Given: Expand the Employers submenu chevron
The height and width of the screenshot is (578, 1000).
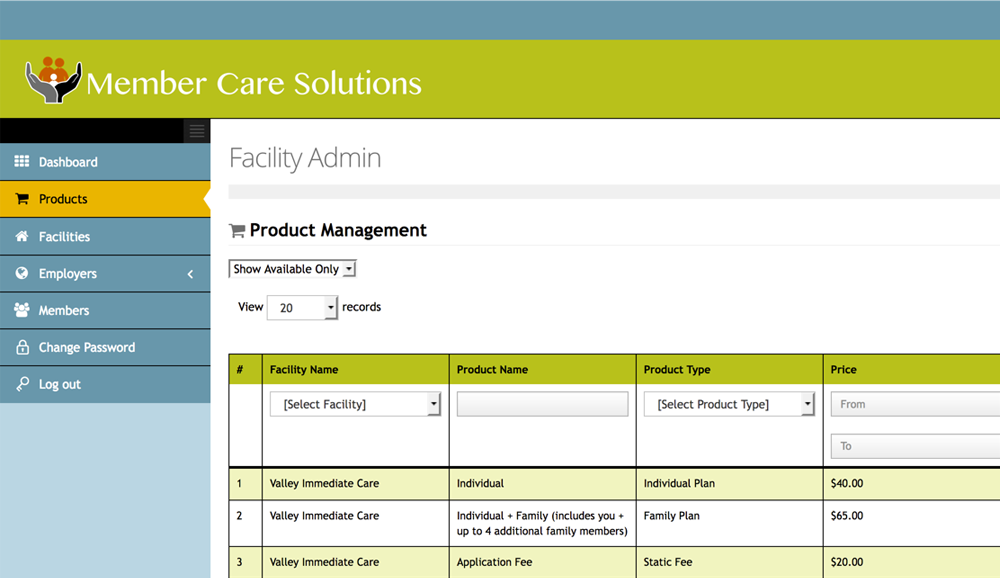Looking at the screenshot, I should [190, 274].
